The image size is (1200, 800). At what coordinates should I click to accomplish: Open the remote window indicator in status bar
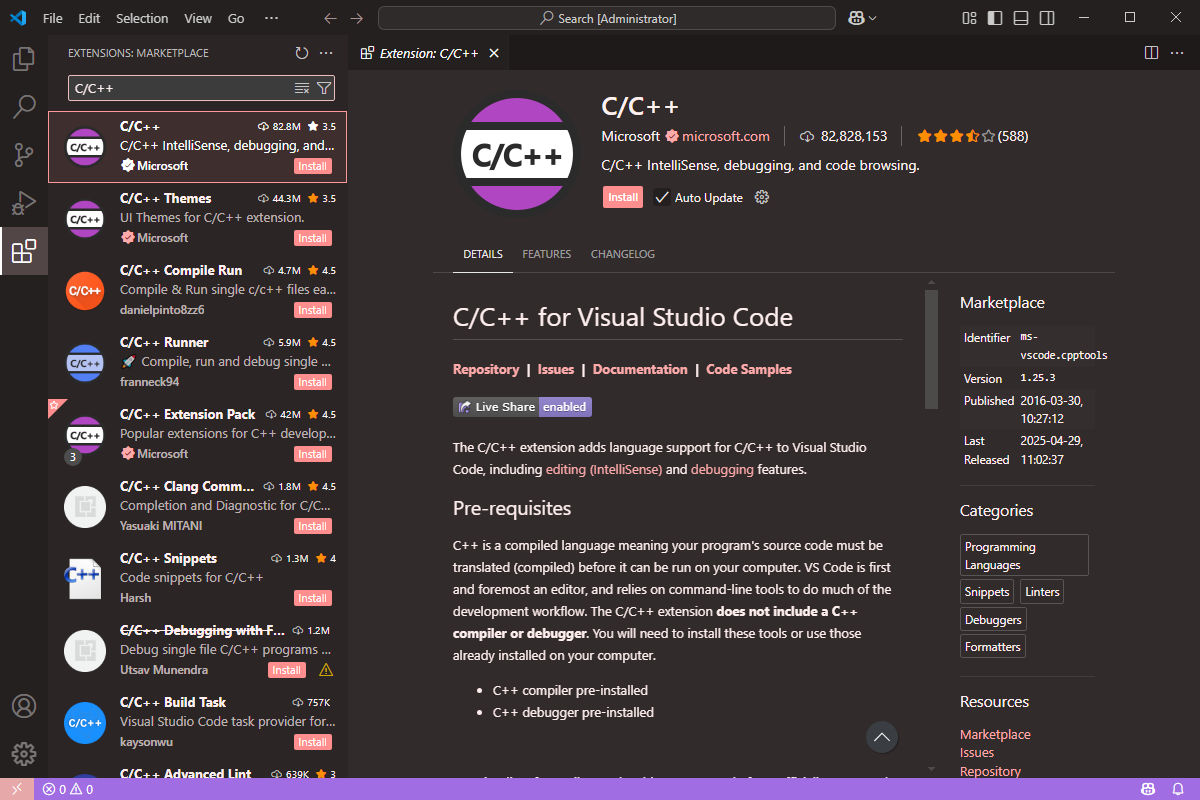pos(17,789)
